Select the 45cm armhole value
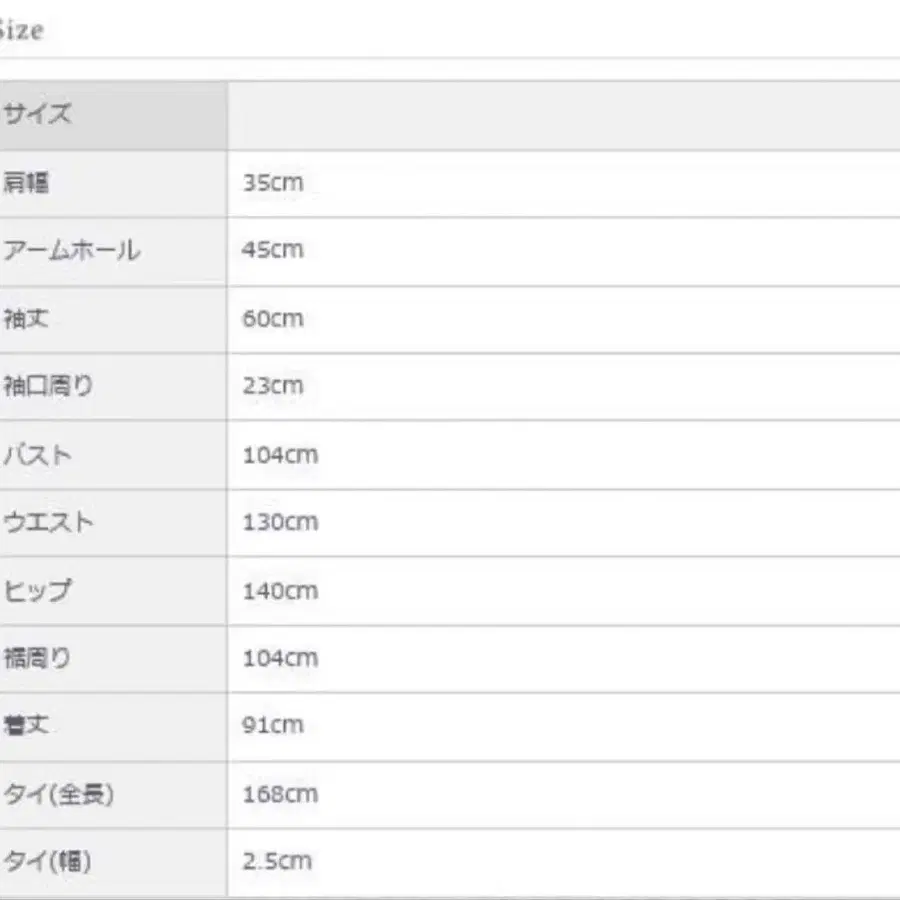900x900 pixels. click(272, 250)
